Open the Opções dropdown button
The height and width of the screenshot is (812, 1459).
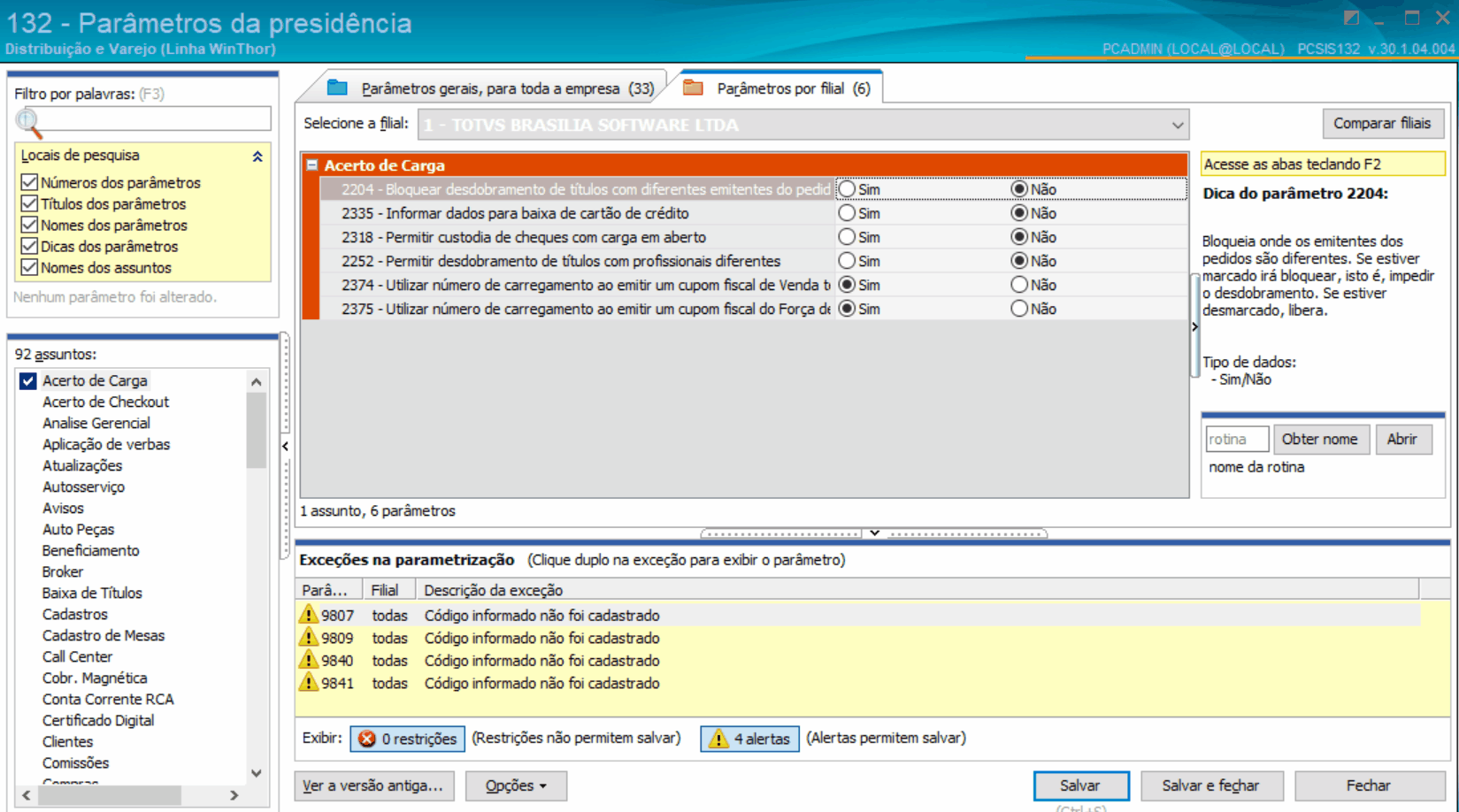pyautogui.click(x=516, y=785)
